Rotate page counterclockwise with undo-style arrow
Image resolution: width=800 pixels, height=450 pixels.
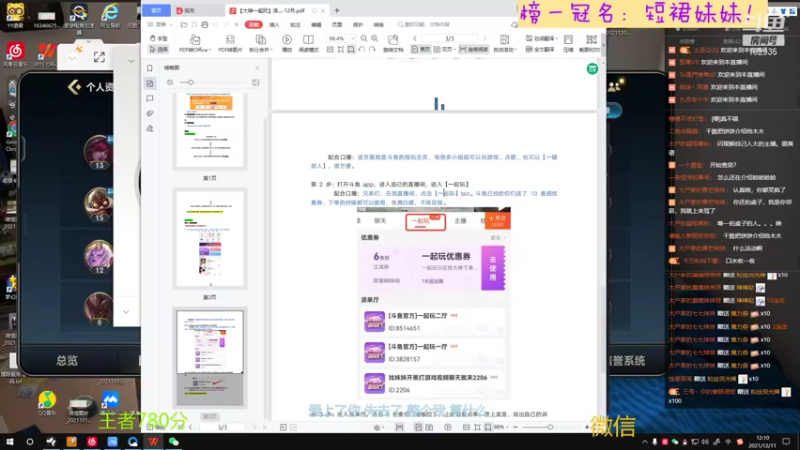pos(361,49)
